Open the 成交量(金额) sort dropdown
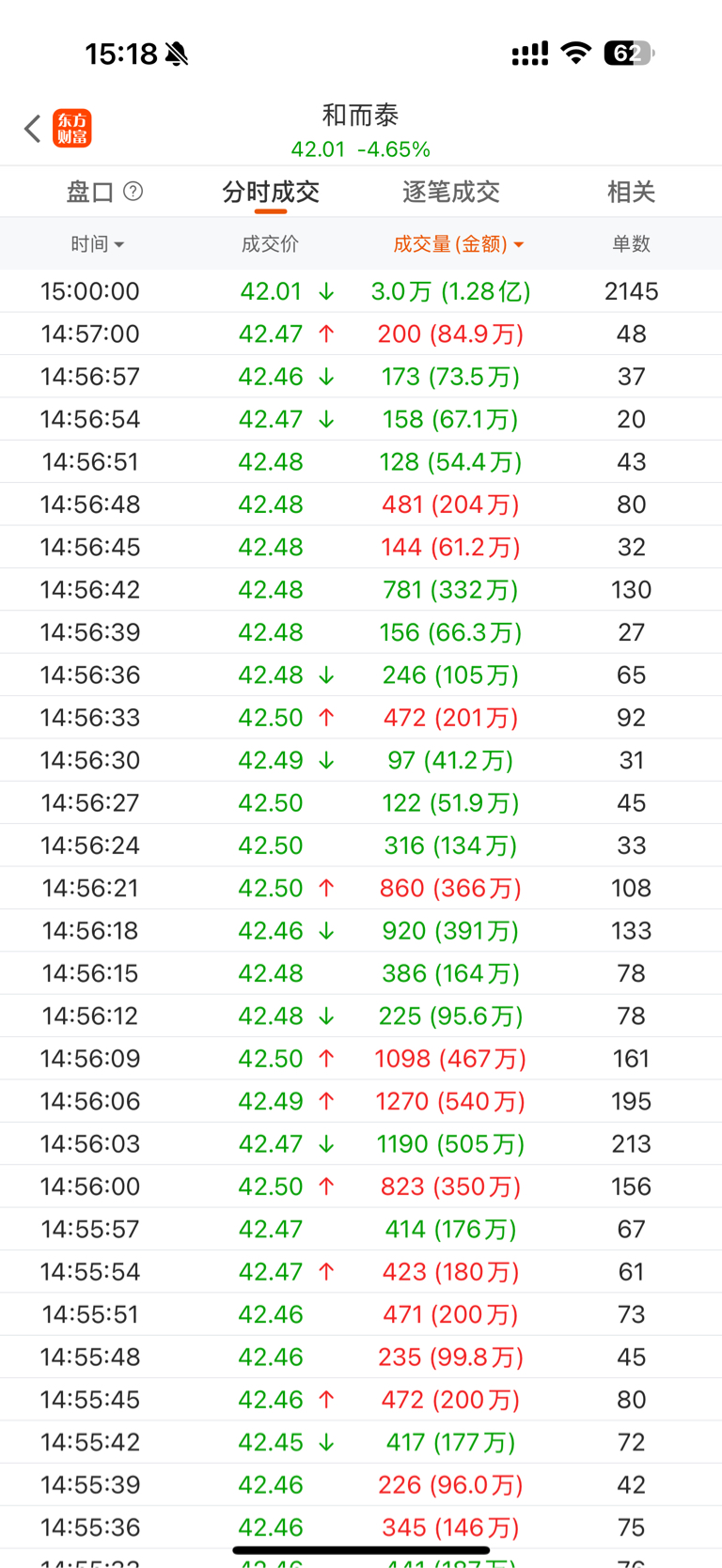 point(458,244)
